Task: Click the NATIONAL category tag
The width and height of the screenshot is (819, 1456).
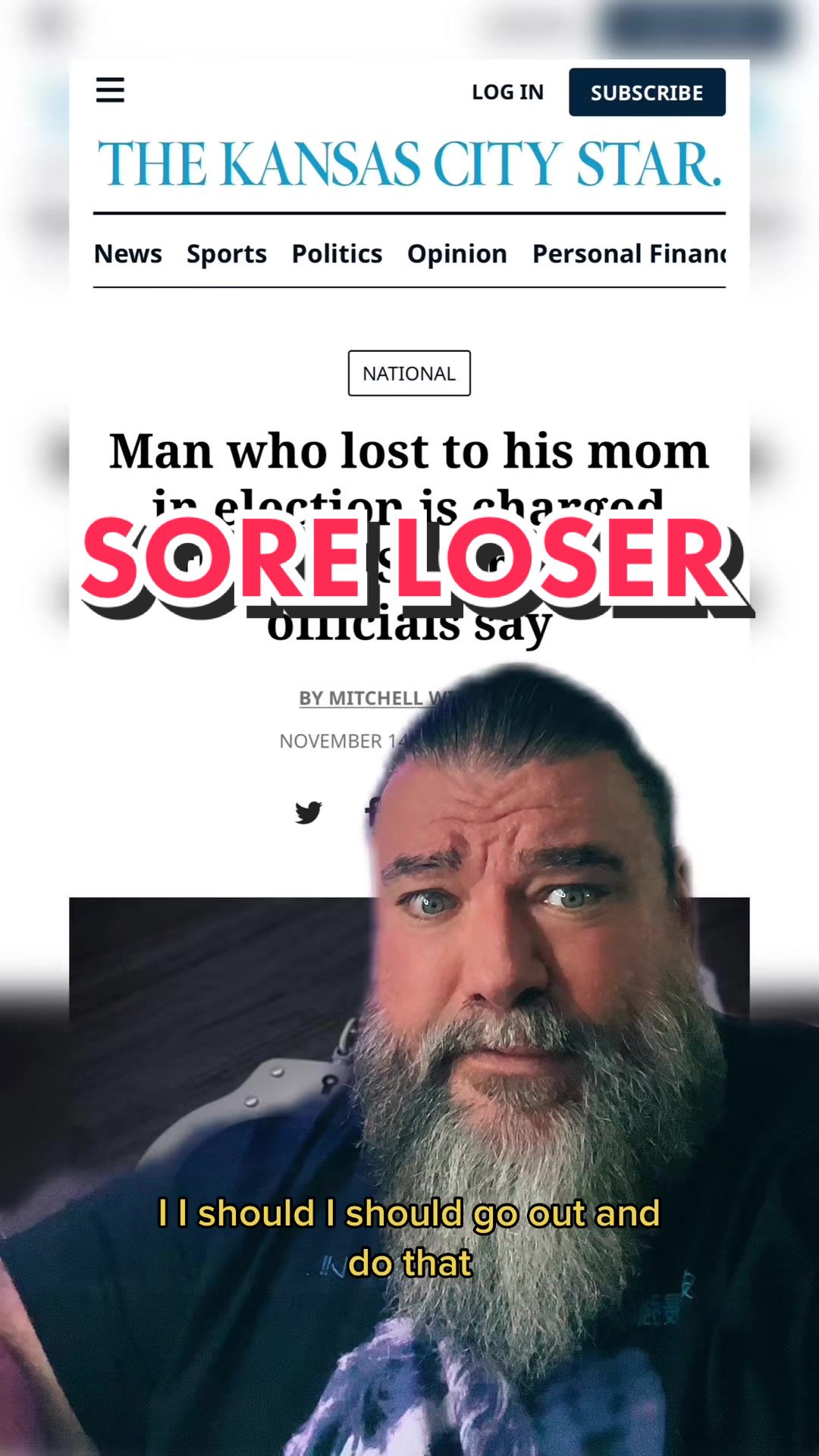Action: (x=409, y=373)
